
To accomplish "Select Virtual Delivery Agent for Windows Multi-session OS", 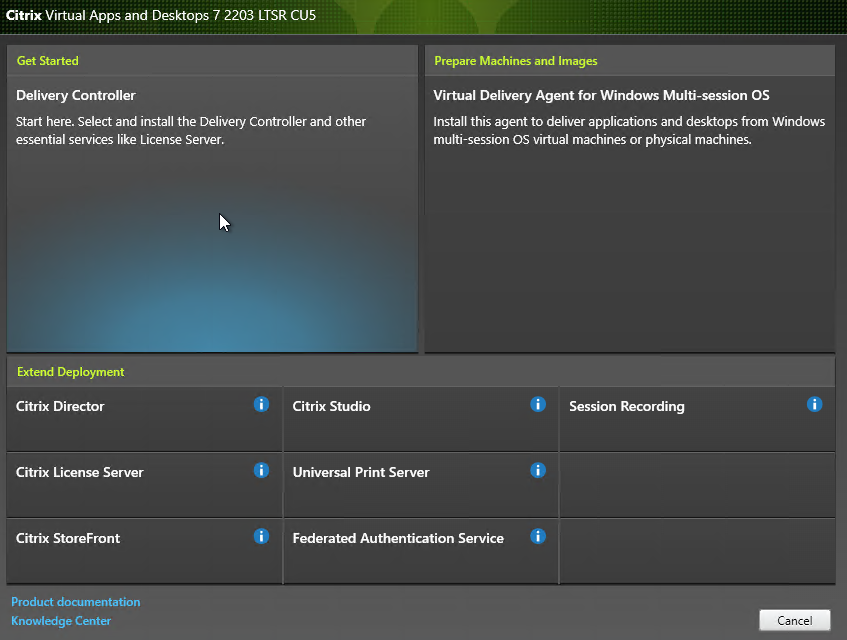I will (x=600, y=96).
